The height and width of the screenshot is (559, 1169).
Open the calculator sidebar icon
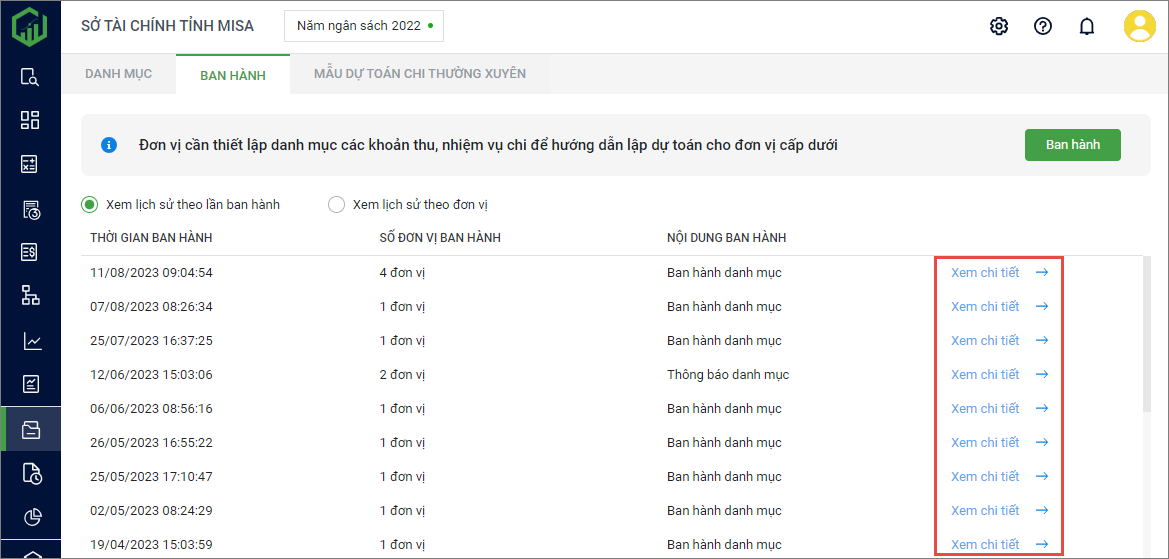30,165
